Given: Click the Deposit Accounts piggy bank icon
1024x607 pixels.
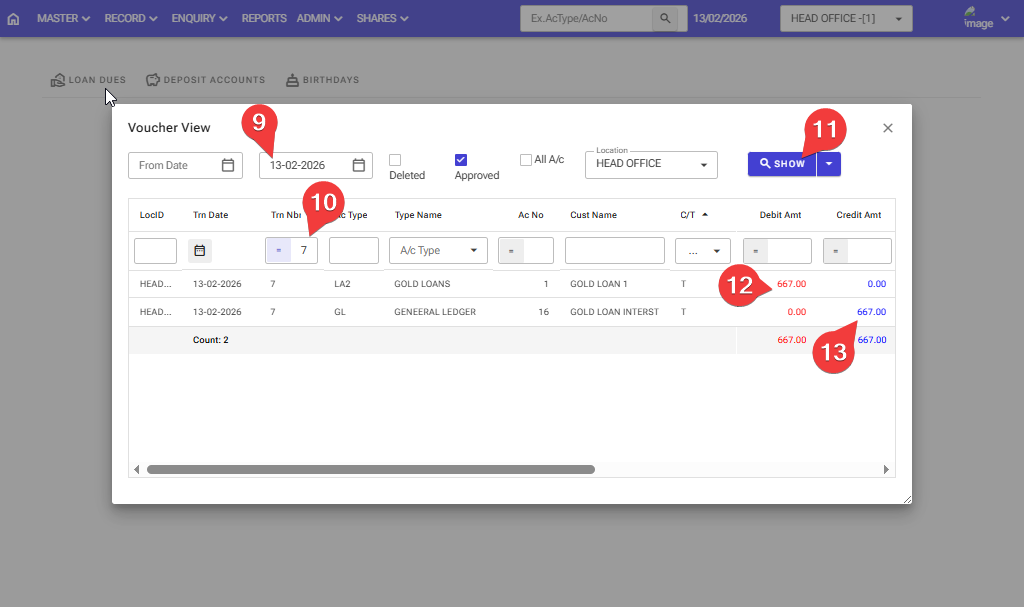Looking at the screenshot, I should [153, 80].
